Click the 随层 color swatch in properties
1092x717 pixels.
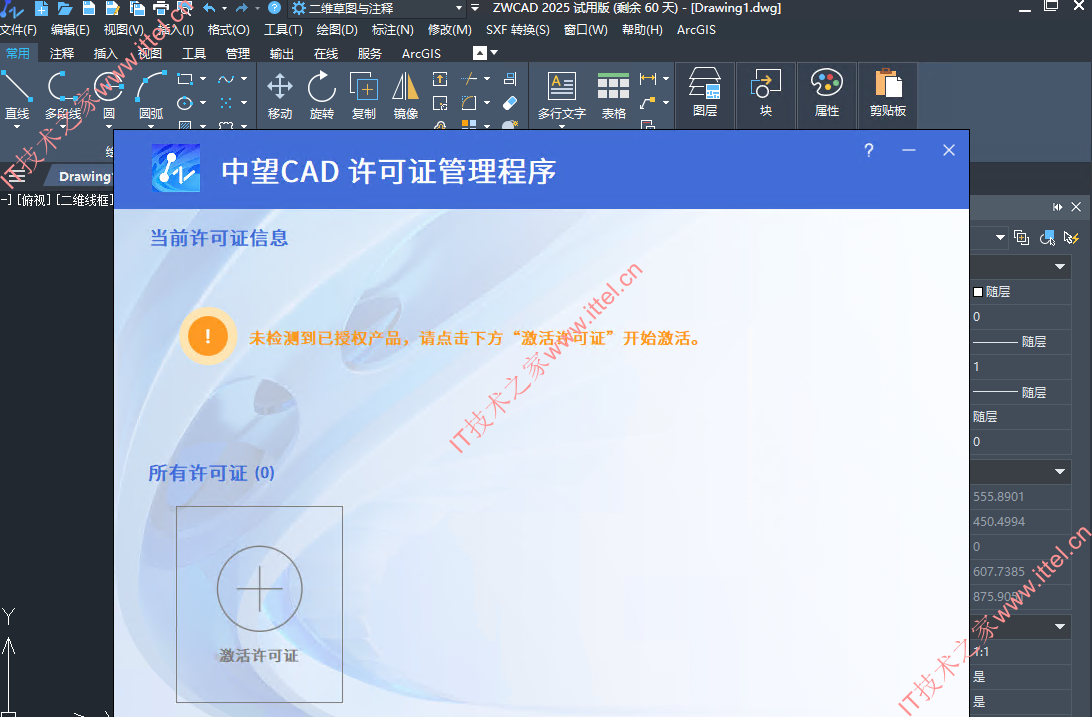pos(978,292)
